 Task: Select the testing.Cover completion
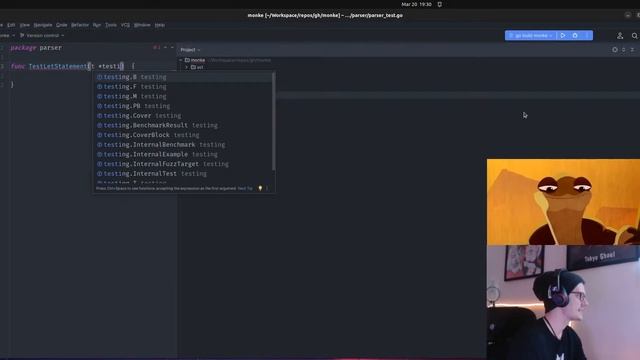pyautogui.click(x=183, y=116)
